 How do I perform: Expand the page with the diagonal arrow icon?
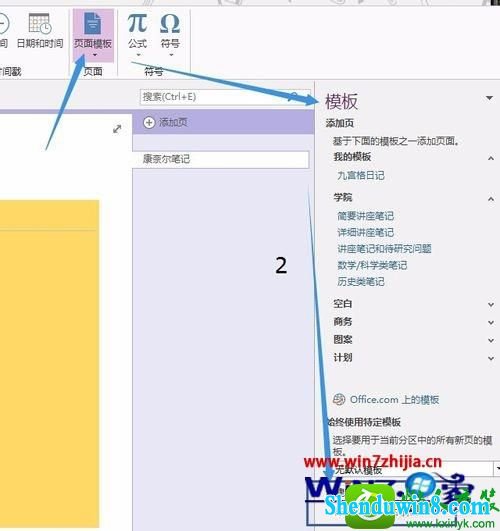(117, 129)
